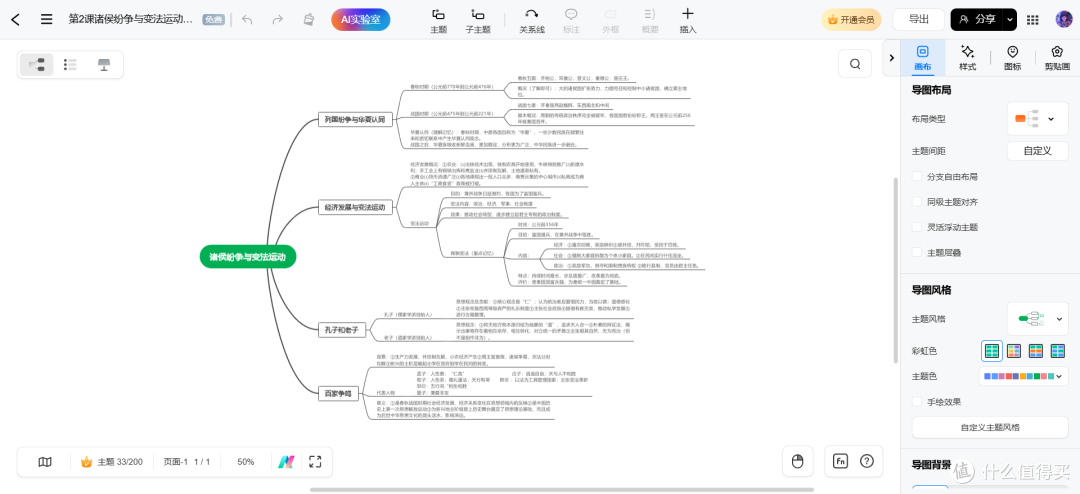Open the 插入 (insert) plus menu
Viewport: 1080px width, 494px height.
coord(687,19)
